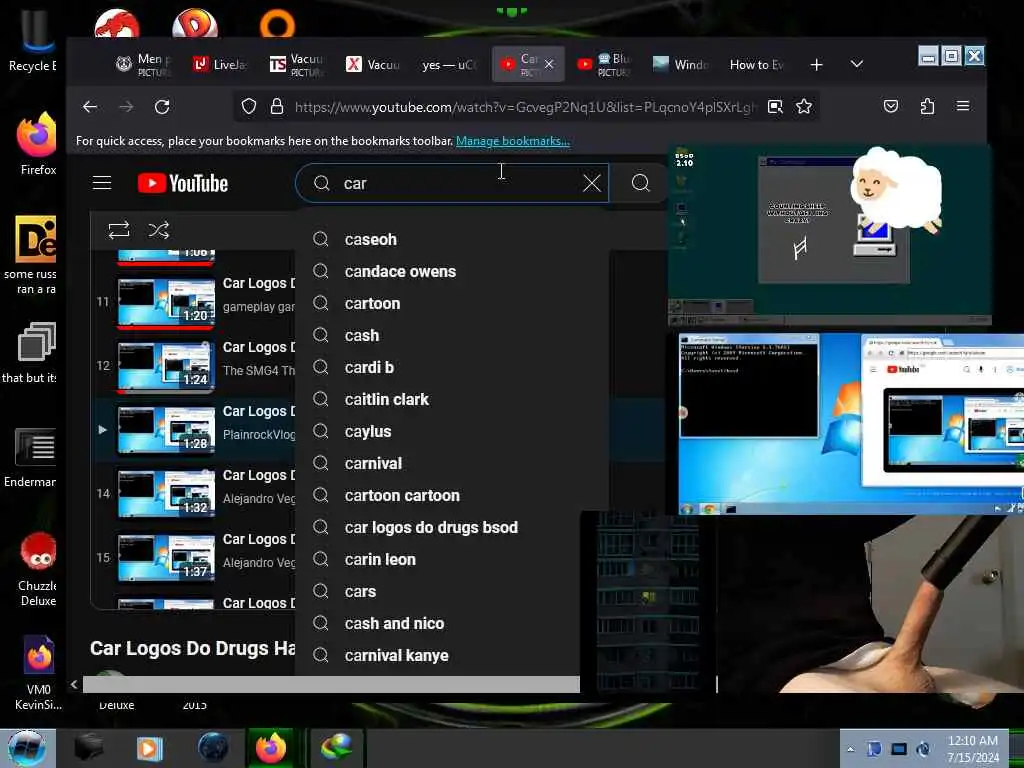
Task: Select the exact suggestion cars
Action: pos(439,592)
